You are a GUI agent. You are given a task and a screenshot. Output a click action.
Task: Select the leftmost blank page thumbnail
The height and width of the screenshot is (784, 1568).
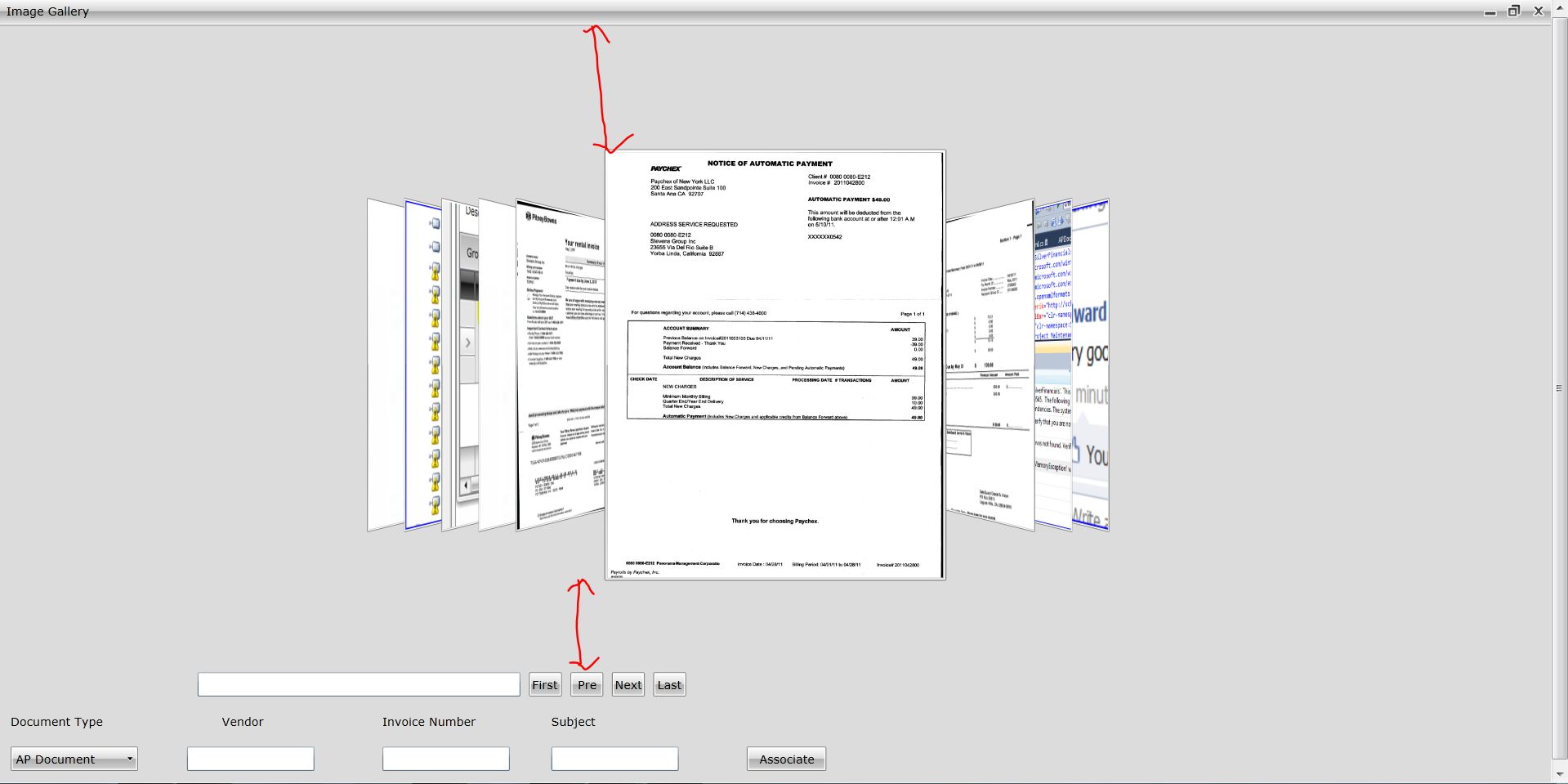[x=386, y=365]
